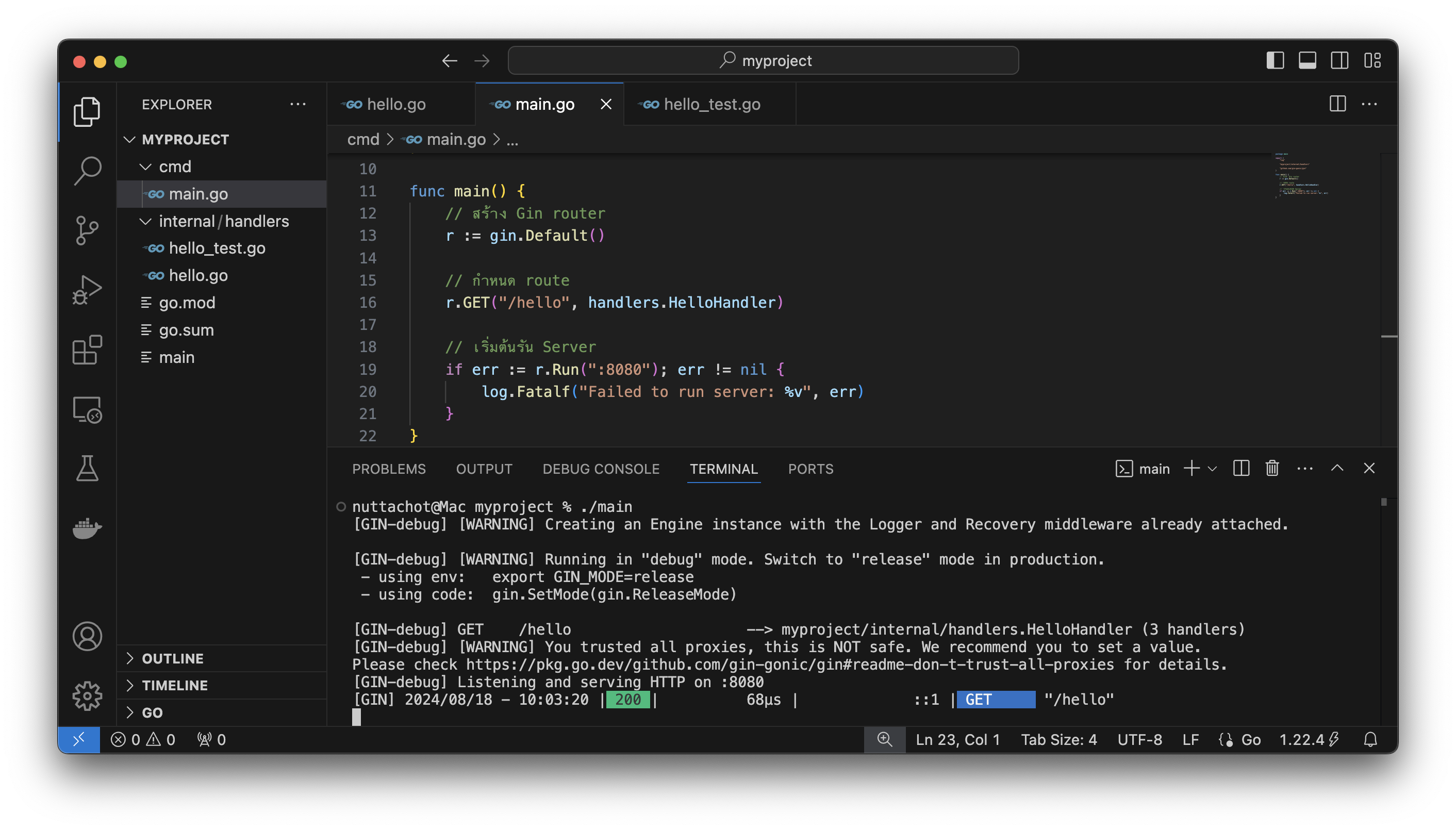Switch to the hello_test.go tab
1456x830 pixels.
click(x=712, y=104)
